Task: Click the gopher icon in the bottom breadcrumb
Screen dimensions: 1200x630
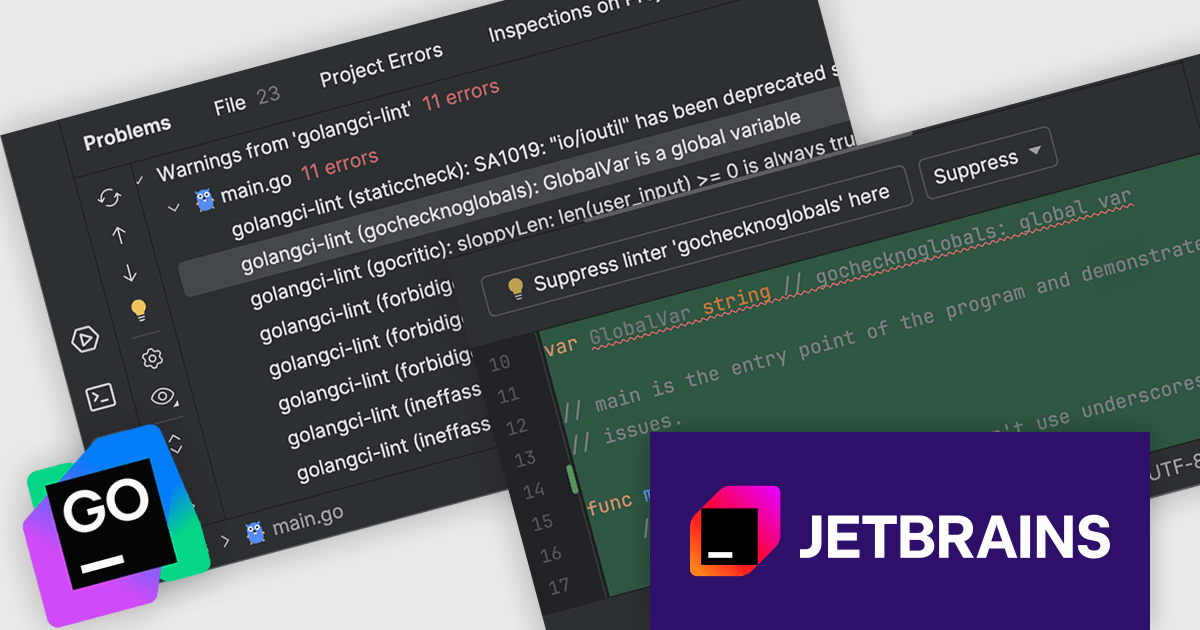Action: [x=255, y=532]
